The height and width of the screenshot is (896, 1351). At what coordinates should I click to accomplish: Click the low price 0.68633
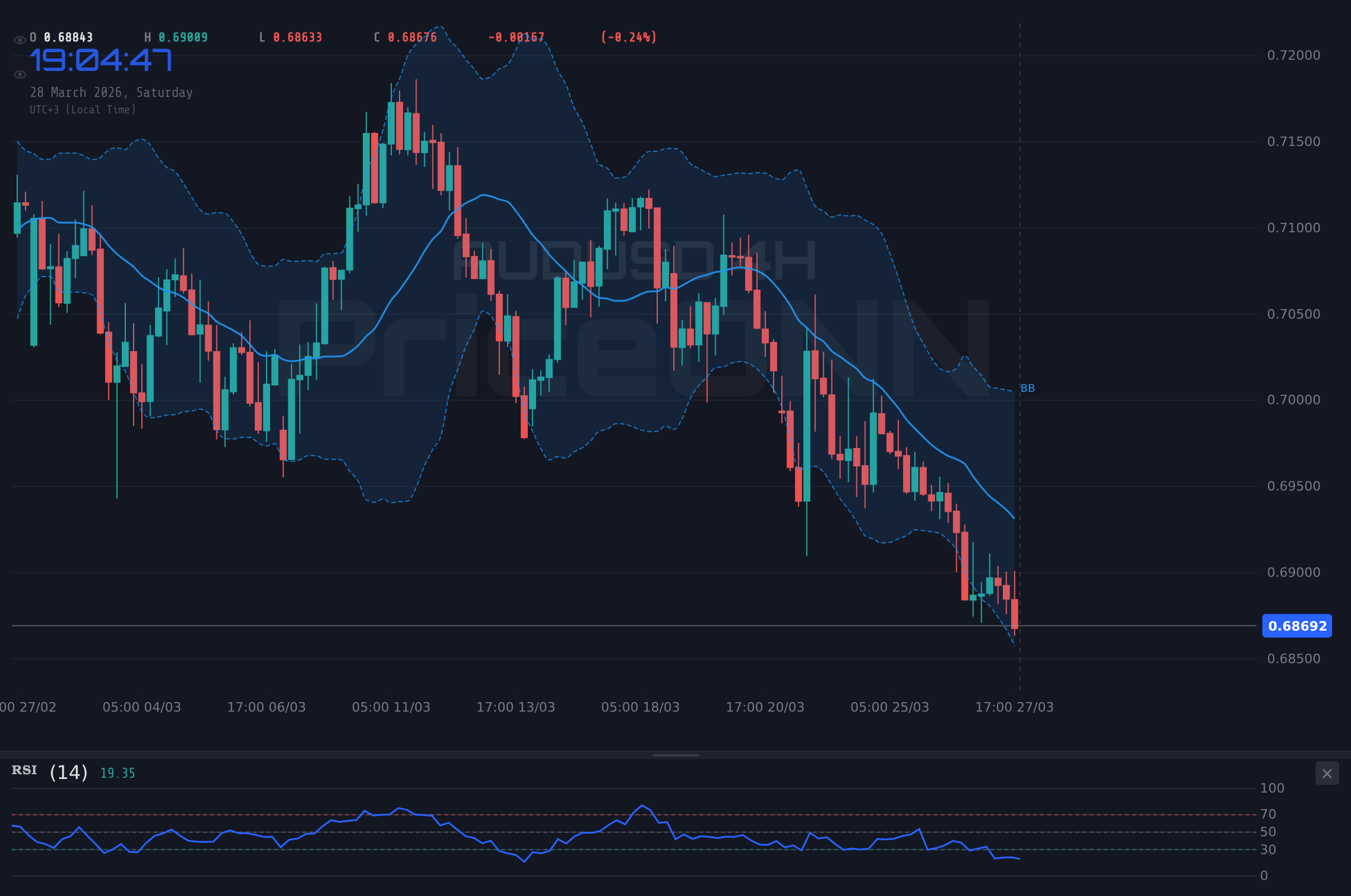click(297, 37)
